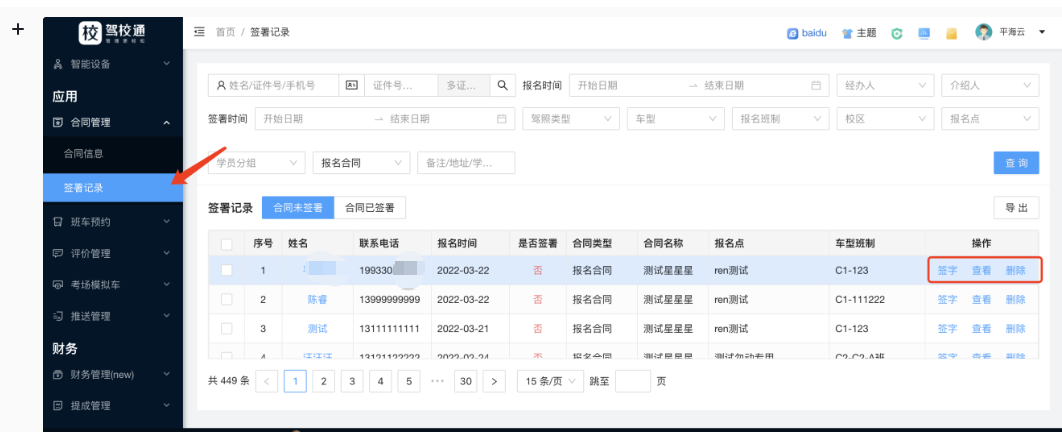Check the checkbox for 测试 row
The width and height of the screenshot is (1062, 432).
click(x=226, y=328)
